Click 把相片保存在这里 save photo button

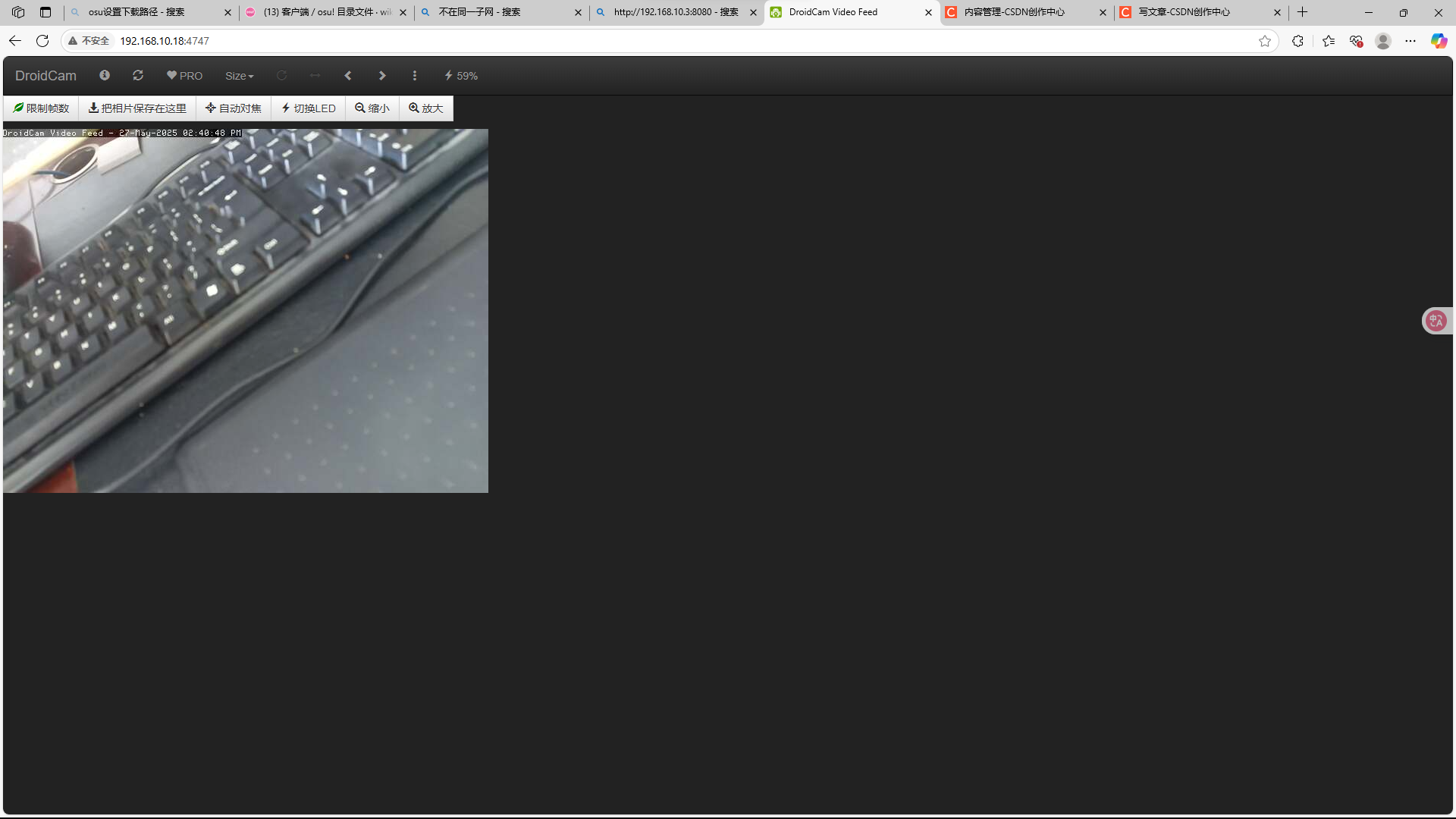[x=137, y=108]
